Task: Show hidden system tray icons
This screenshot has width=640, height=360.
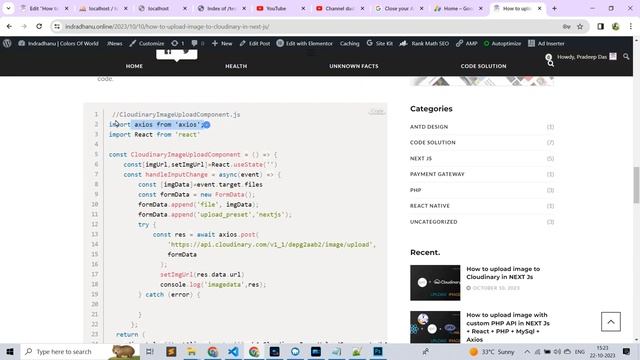Action: 527,351
